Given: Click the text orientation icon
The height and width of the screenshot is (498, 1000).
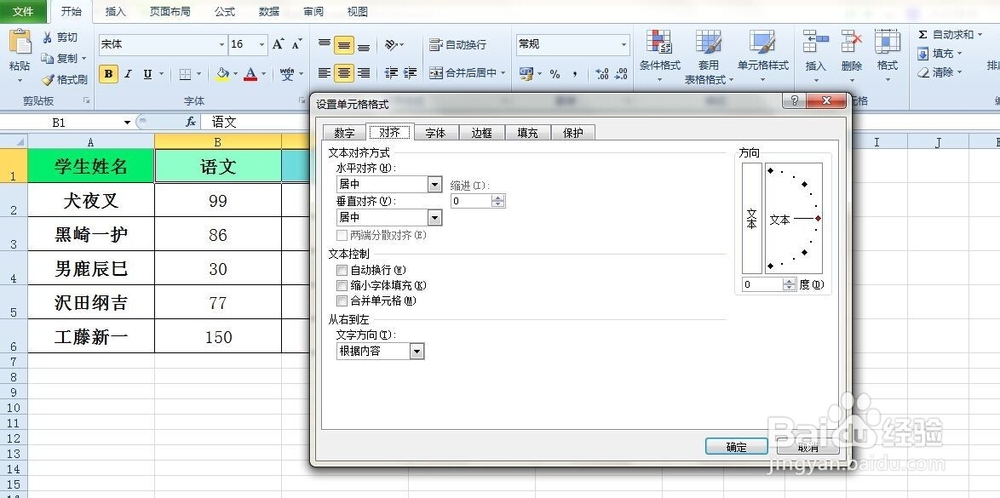Looking at the screenshot, I should click(x=391, y=45).
